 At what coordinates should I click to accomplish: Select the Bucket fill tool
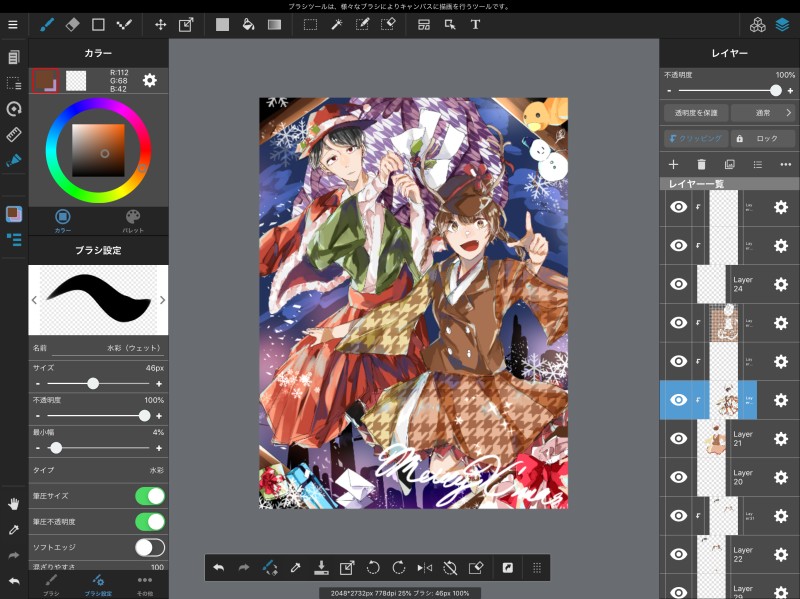pos(248,24)
